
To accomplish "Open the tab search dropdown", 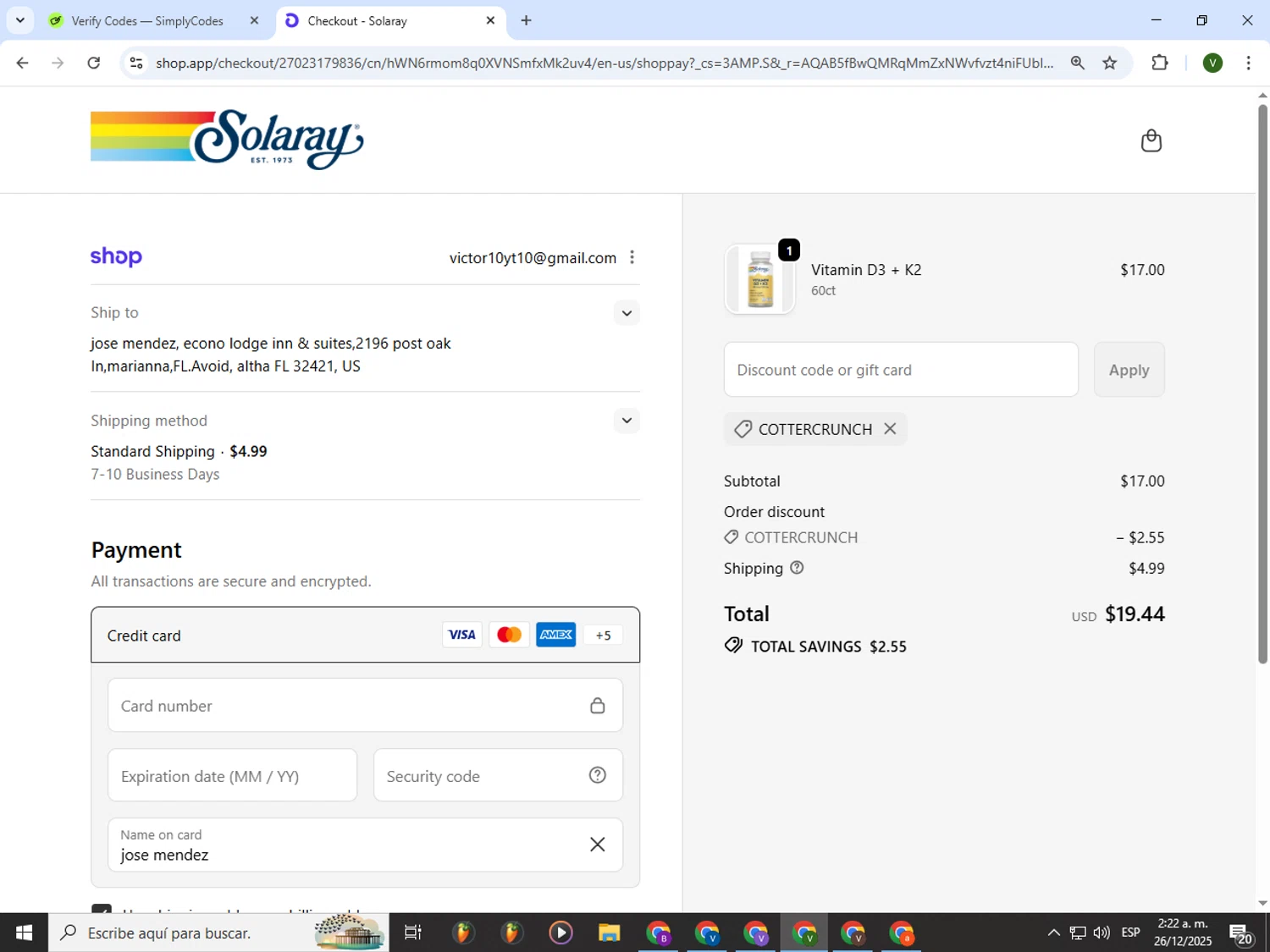I will click(19, 20).
